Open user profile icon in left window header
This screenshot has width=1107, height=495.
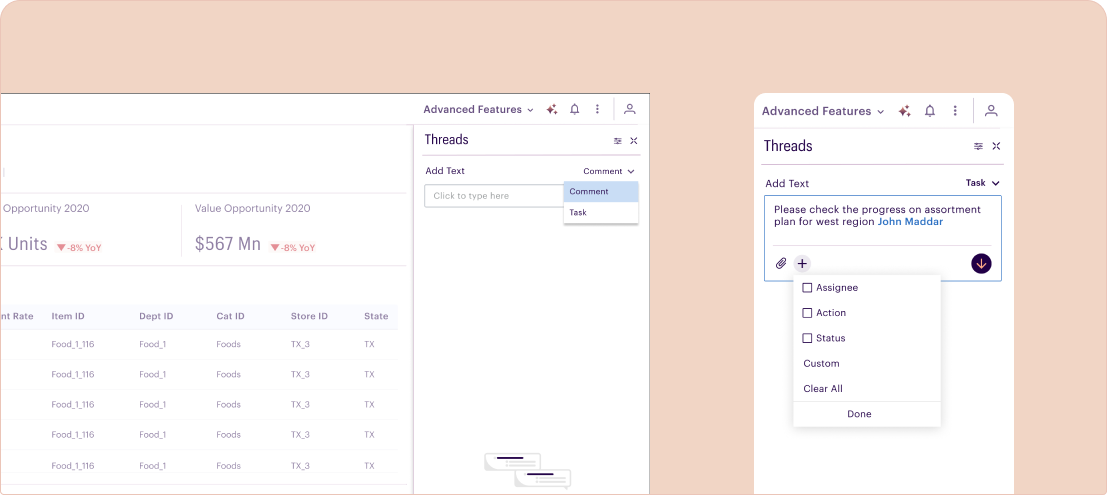click(x=630, y=109)
